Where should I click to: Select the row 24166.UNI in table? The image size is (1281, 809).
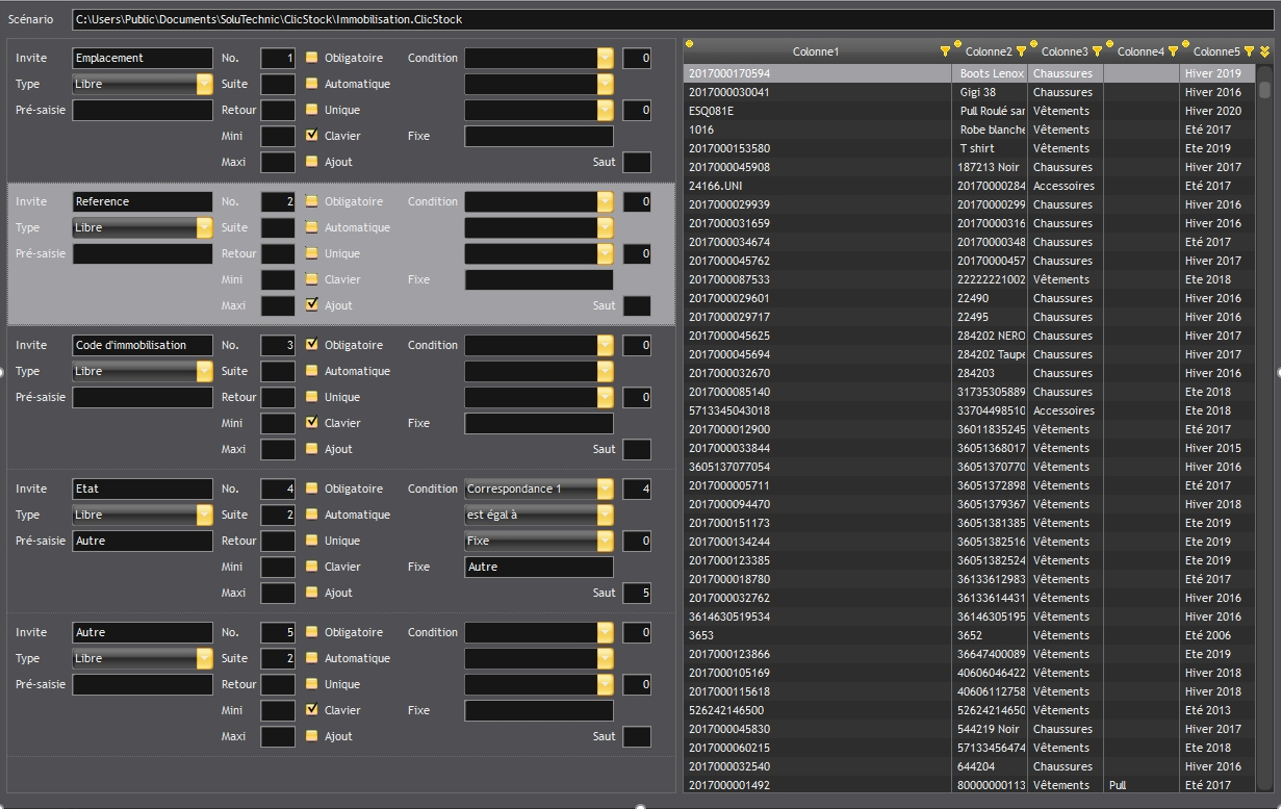coord(816,186)
